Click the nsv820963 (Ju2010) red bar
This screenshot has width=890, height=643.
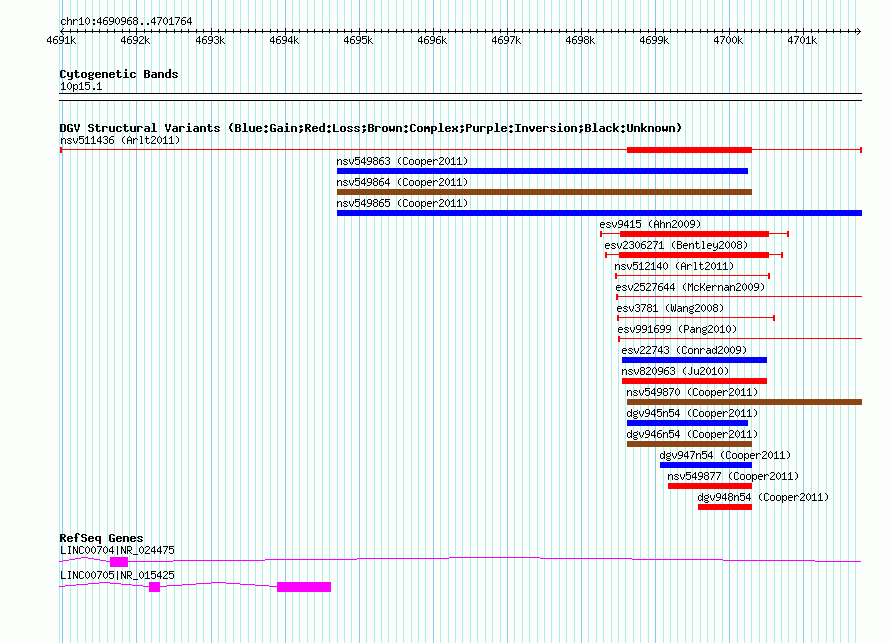click(694, 381)
